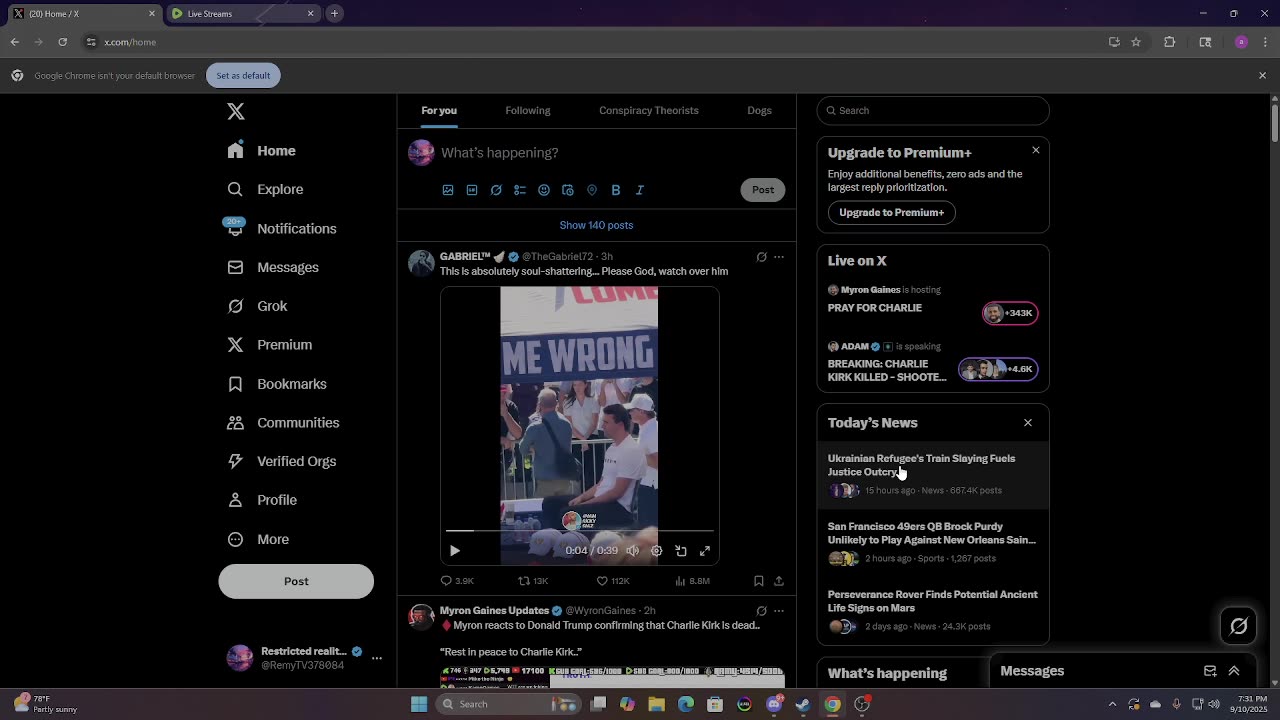
Task: Click the X search box
Action: coord(933,110)
